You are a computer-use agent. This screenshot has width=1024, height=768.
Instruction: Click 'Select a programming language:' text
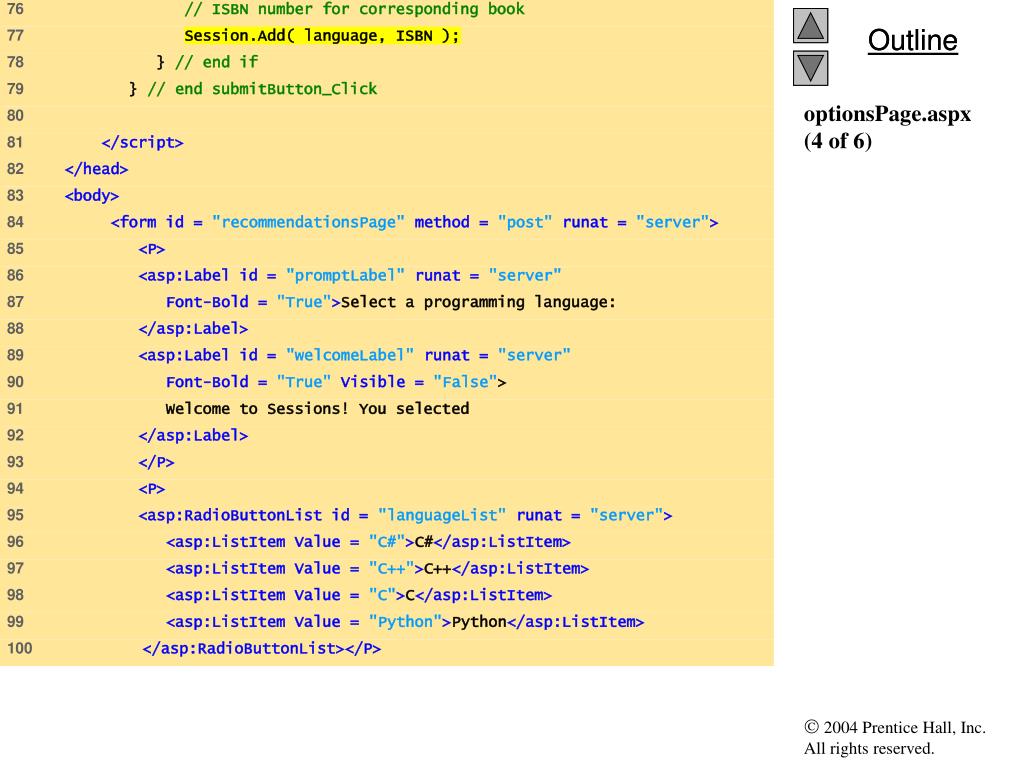[x=478, y=302]
